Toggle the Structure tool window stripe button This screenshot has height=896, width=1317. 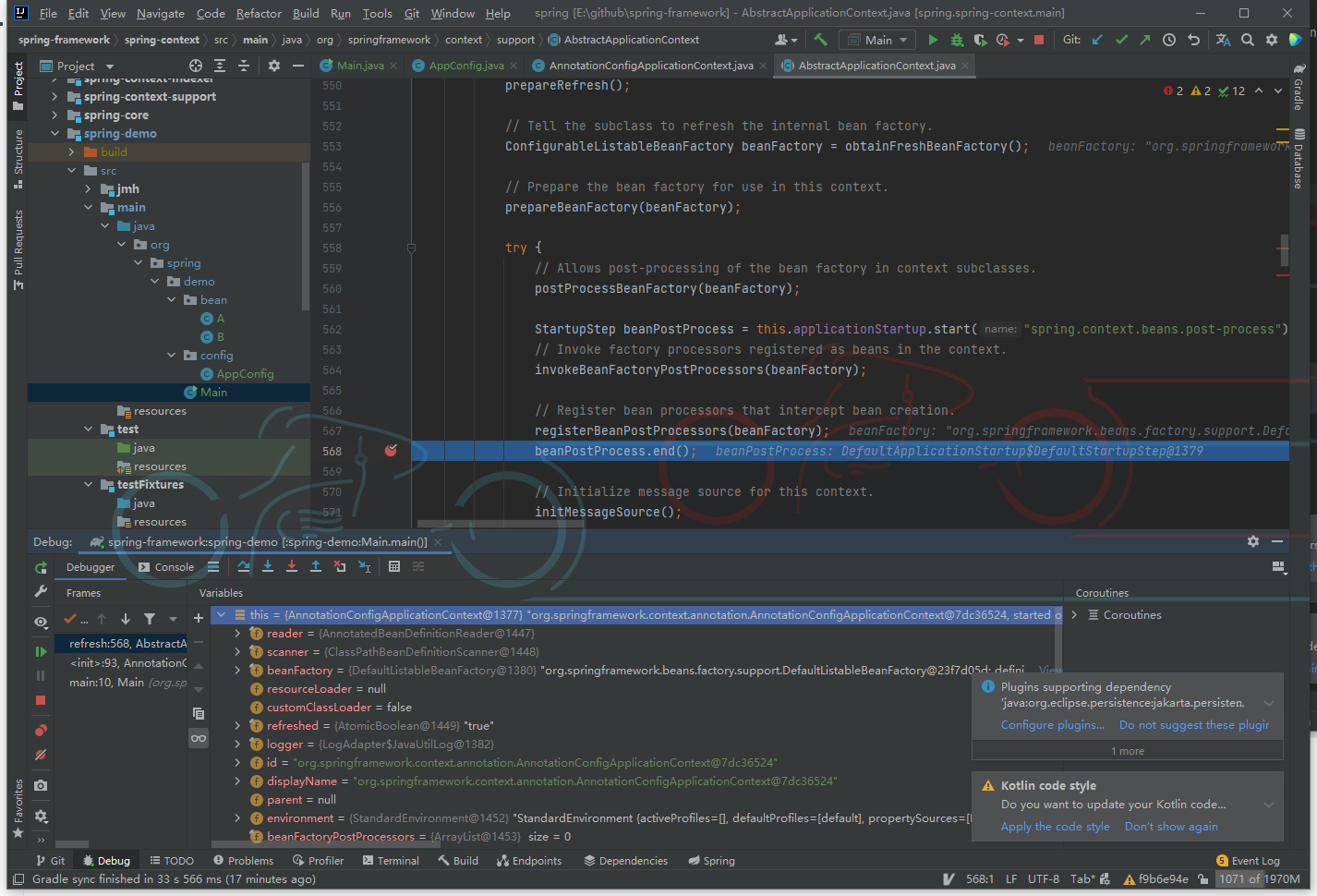pyautogui.click(x=18, y=159)
